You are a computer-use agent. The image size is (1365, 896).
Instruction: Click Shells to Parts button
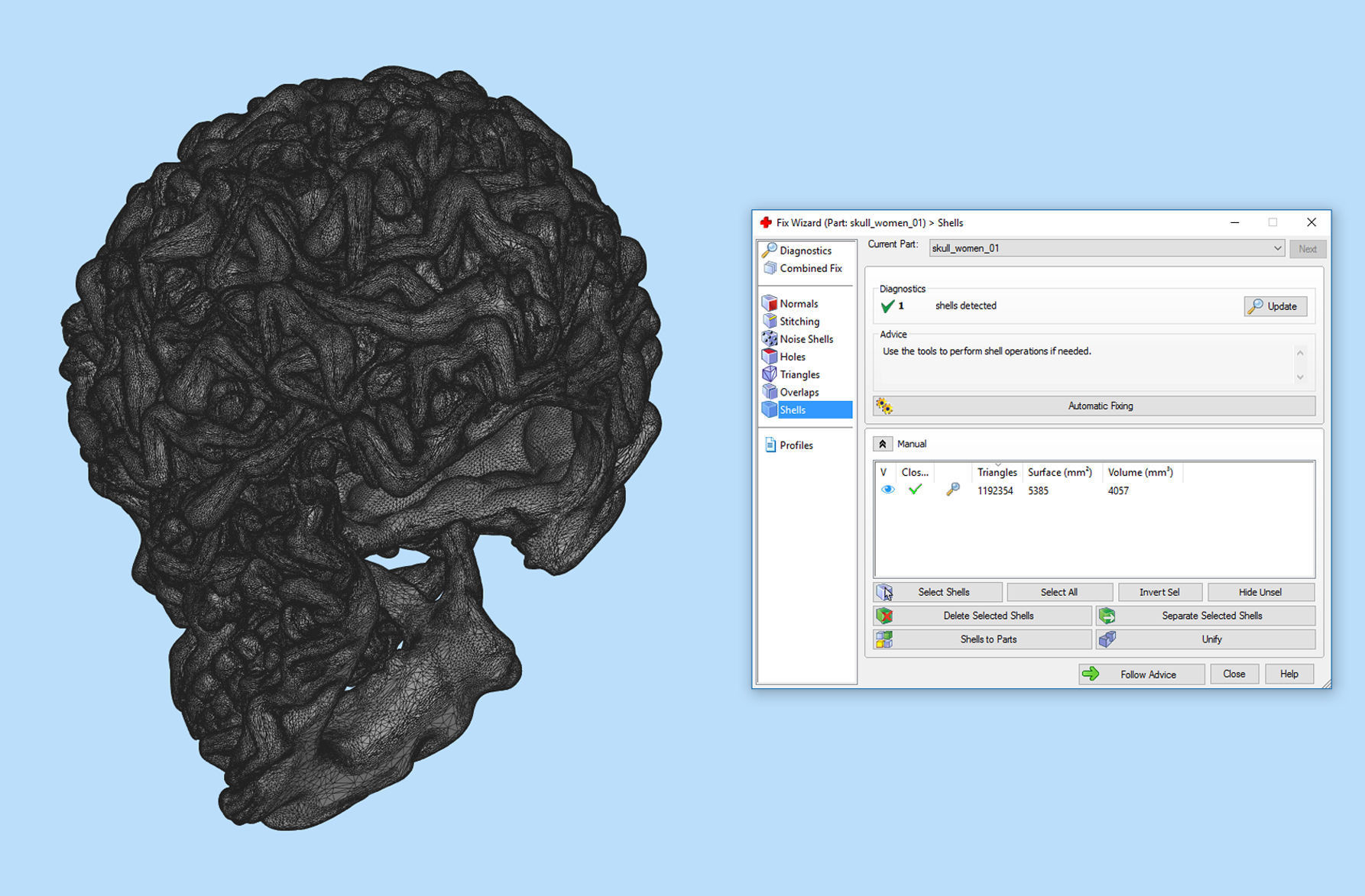click(982, 639)
